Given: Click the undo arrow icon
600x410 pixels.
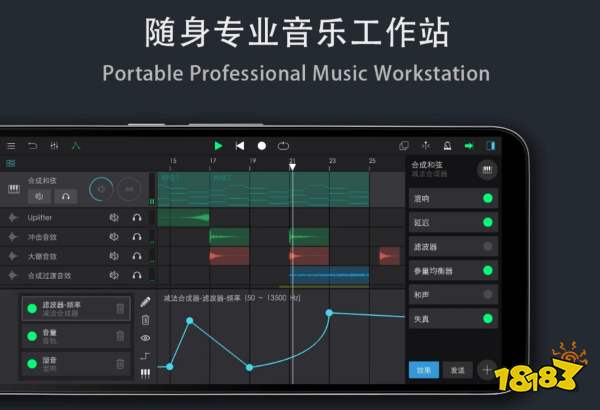Looking at the screenshot, I should (x=33, y=146).
